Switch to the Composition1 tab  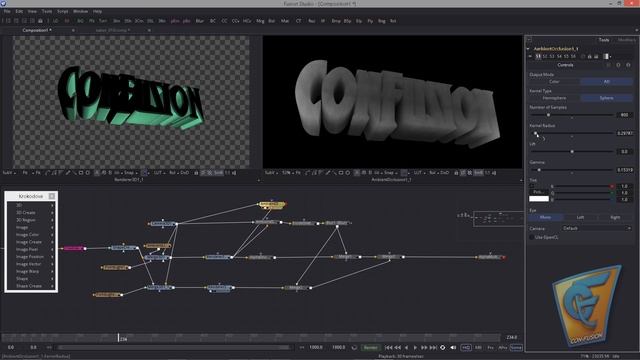[37, 30]
